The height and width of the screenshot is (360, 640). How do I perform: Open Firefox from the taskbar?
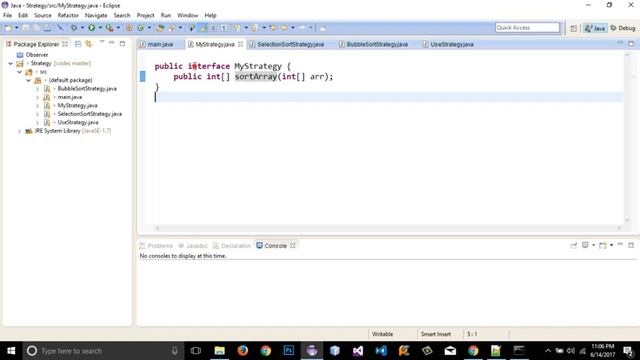click(242, 351)
